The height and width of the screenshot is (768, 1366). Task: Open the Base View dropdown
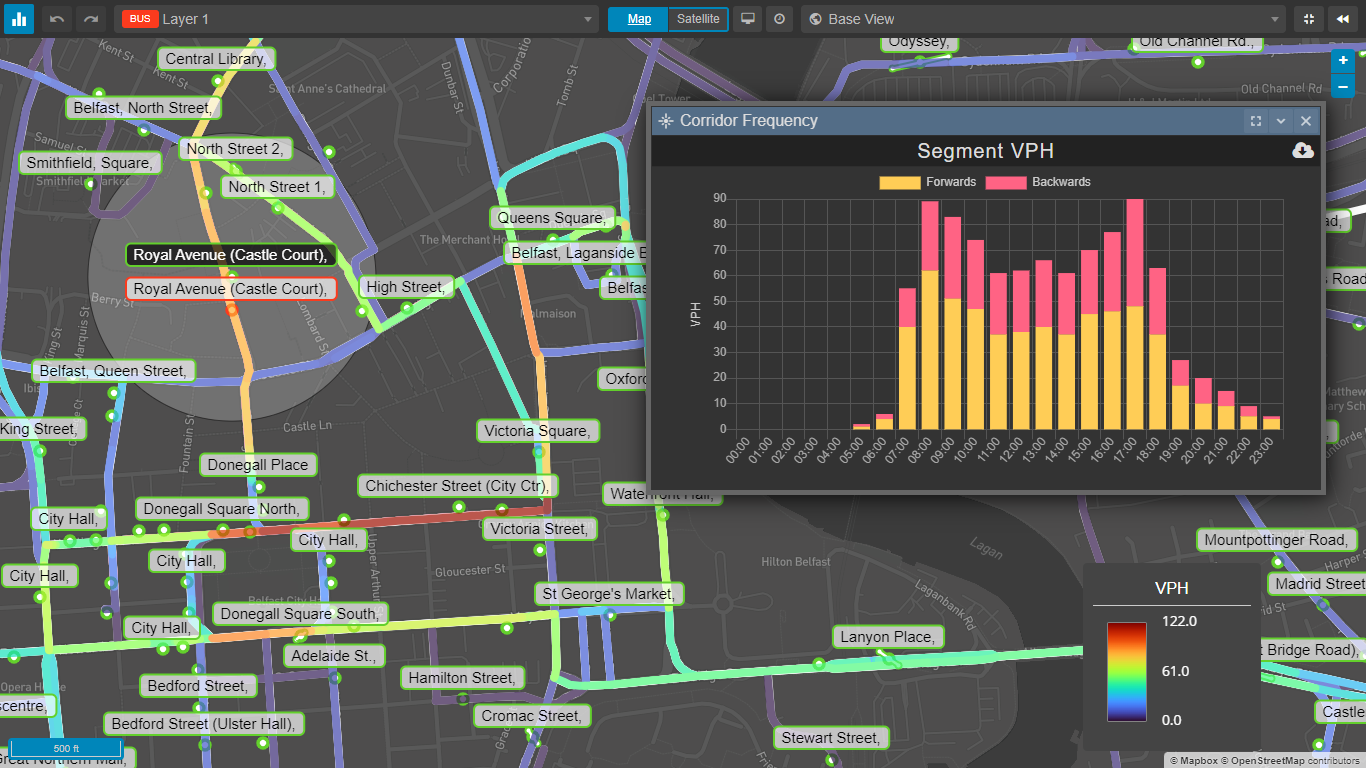point(1275,18)
